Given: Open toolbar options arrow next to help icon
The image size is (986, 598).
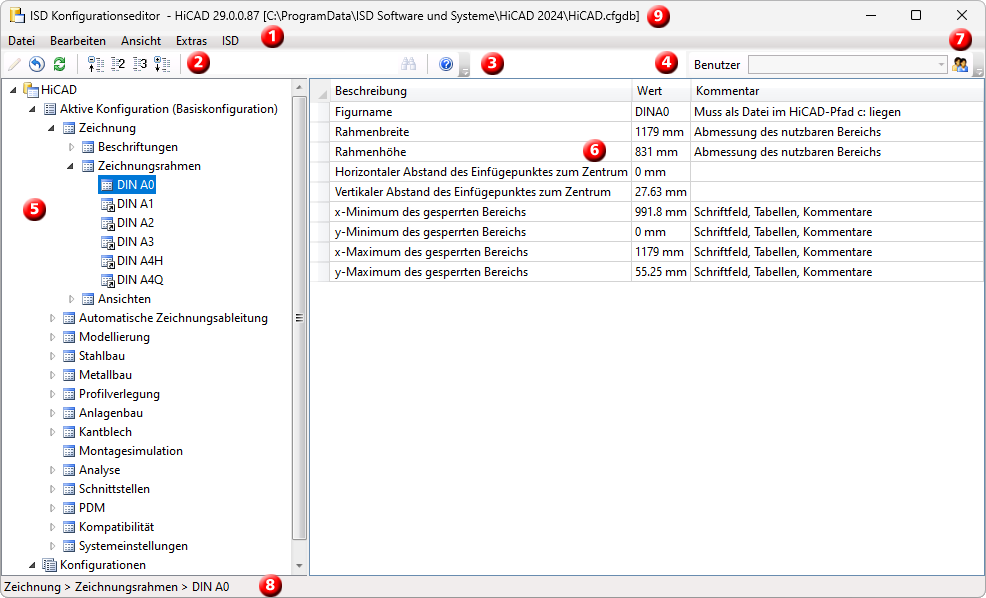Looking at the screenshot, I should [x=465, y=65].
